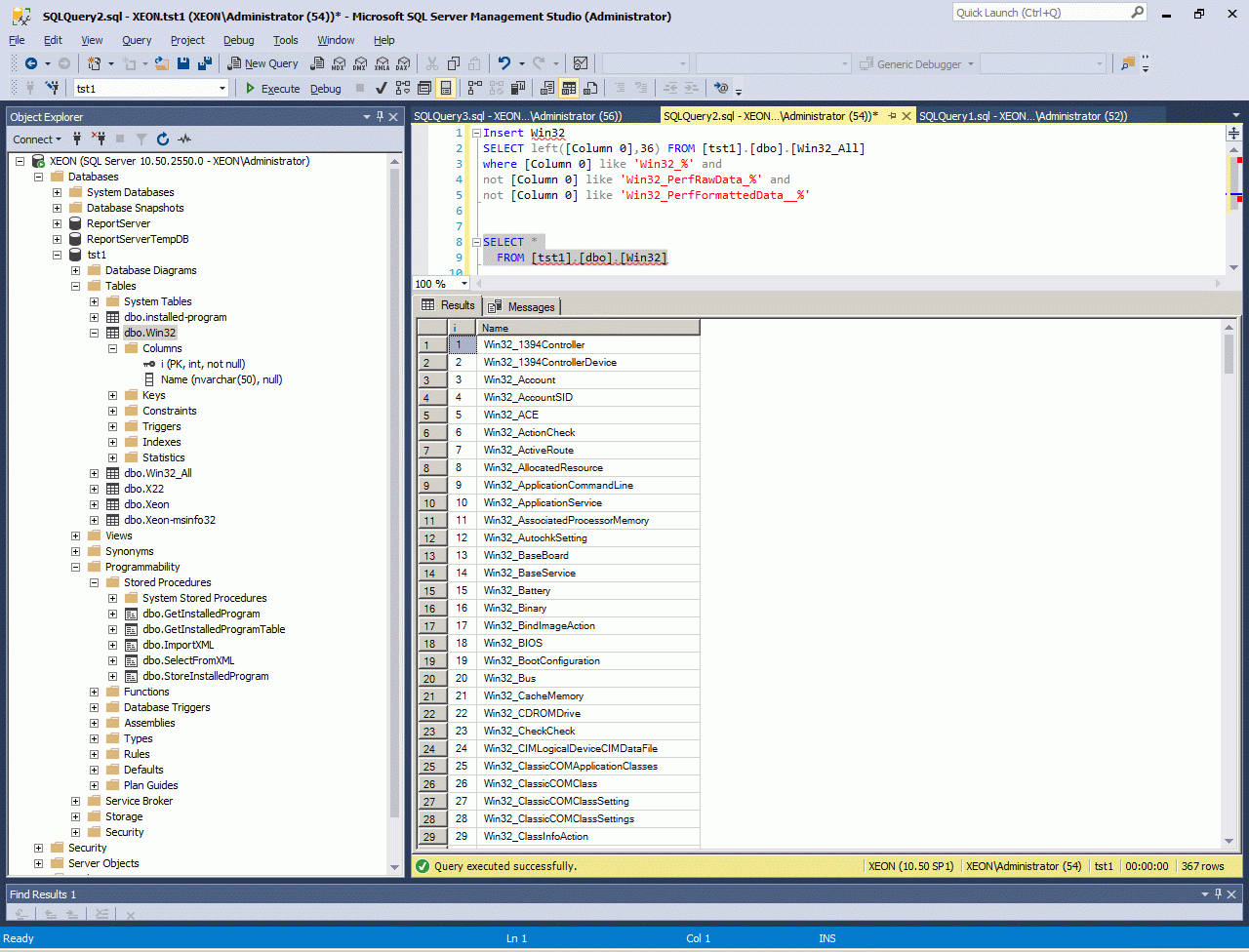Screen dimensions: 1249x952
Task: Expand the Server Objects node
Action: pos(39,863)
